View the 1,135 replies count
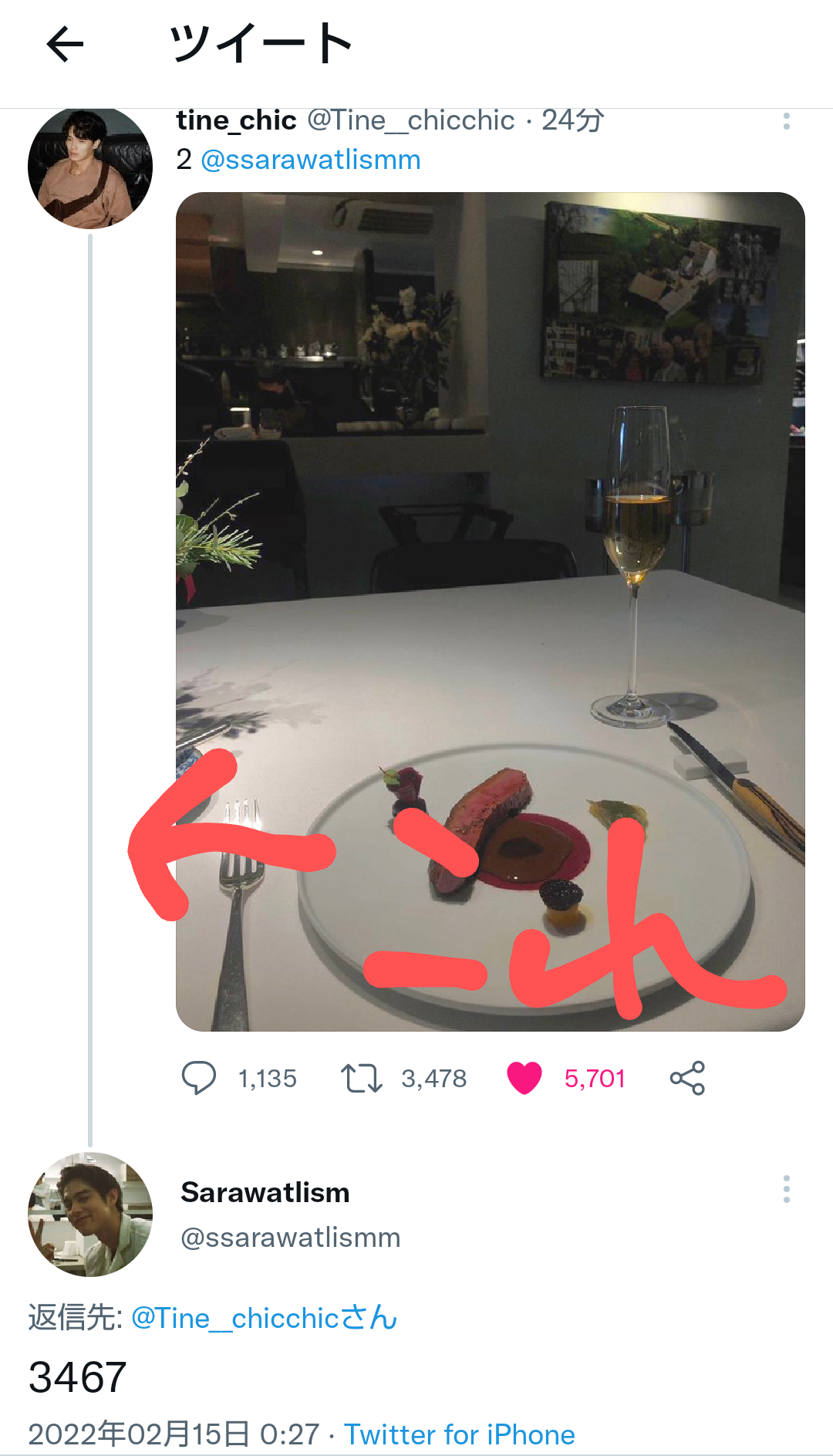The image size is (833, 1456). tap(268, 1078)
